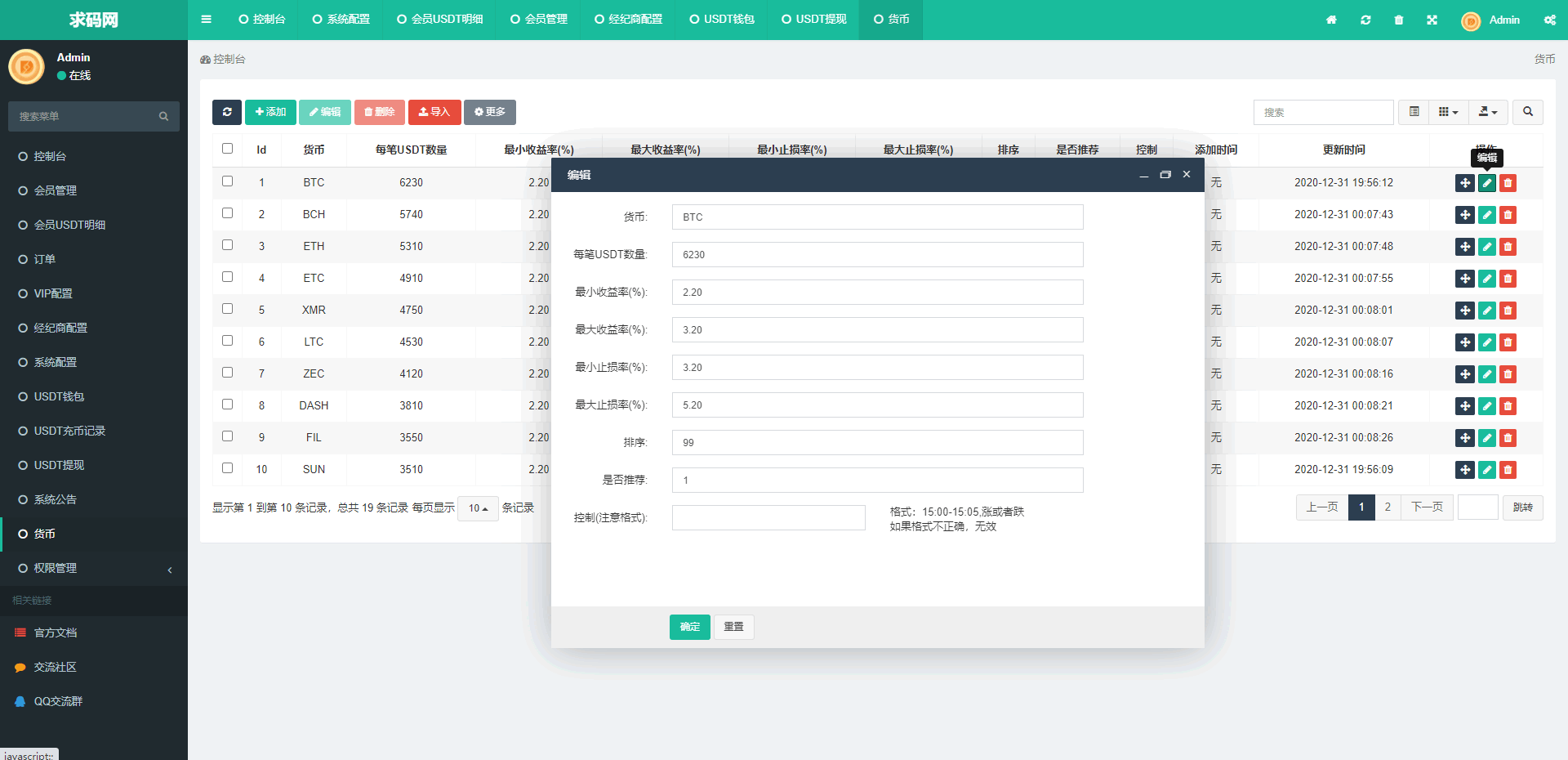Click the 控制(注意格式) input field

point(768,518)
